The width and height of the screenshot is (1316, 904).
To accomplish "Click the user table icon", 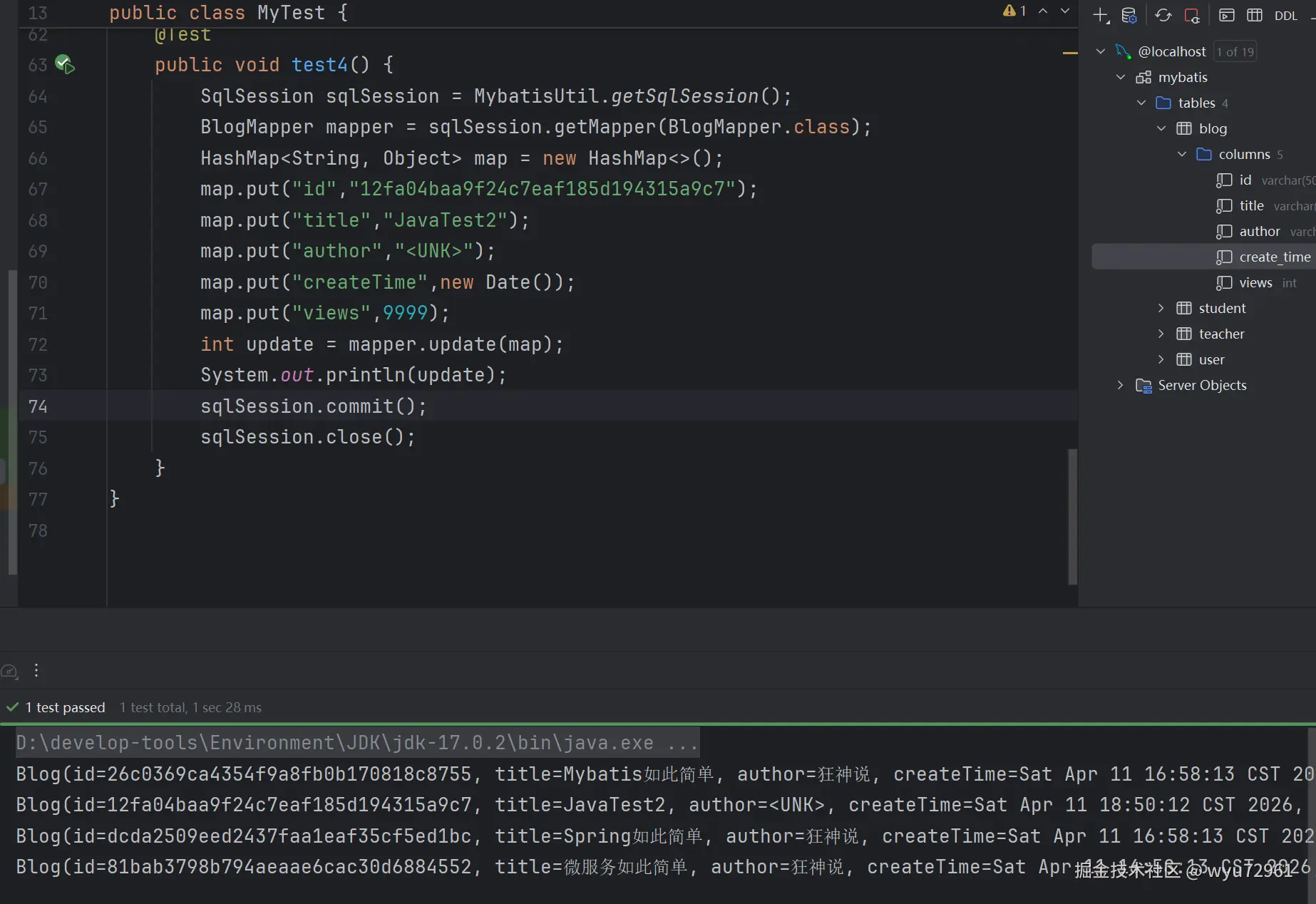I will tap(1184, 359).
